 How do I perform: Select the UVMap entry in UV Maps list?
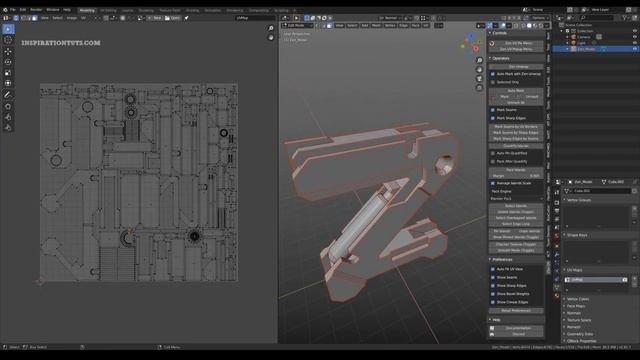tap(596, 280)
